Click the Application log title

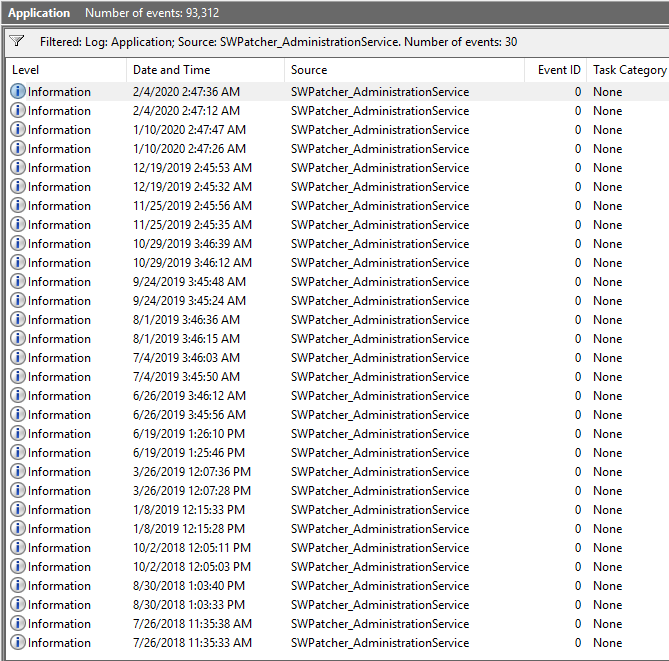(x=39, y=13)
